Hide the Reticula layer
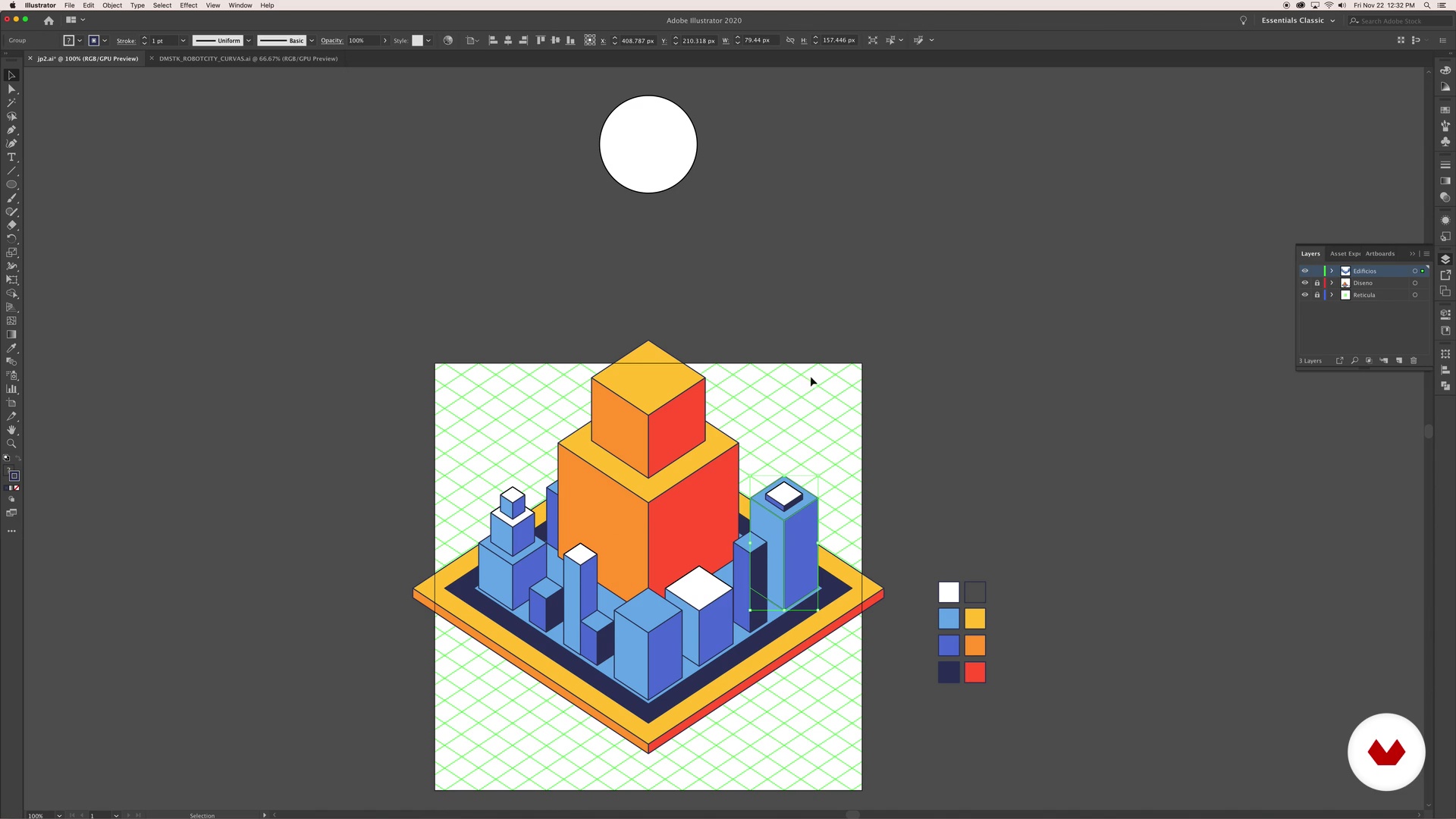The image size is (1456, 819). click(1305, 295)
